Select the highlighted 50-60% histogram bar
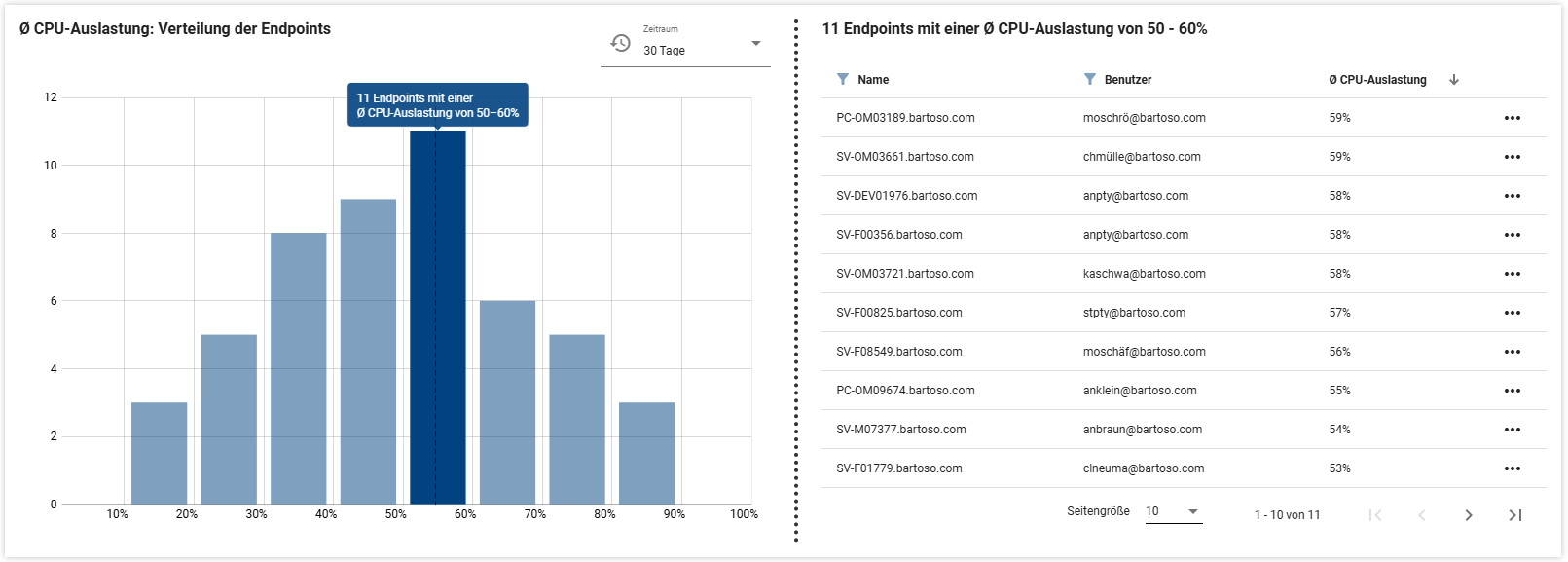 point(437,321)
